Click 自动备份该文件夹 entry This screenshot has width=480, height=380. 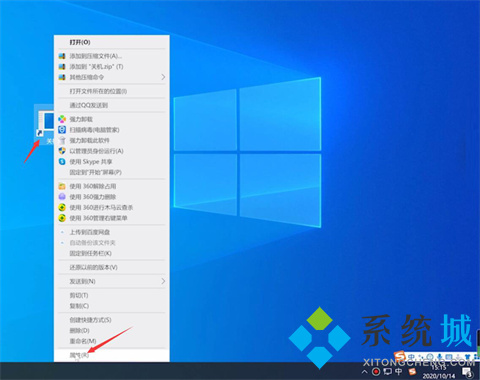[112, 243]
